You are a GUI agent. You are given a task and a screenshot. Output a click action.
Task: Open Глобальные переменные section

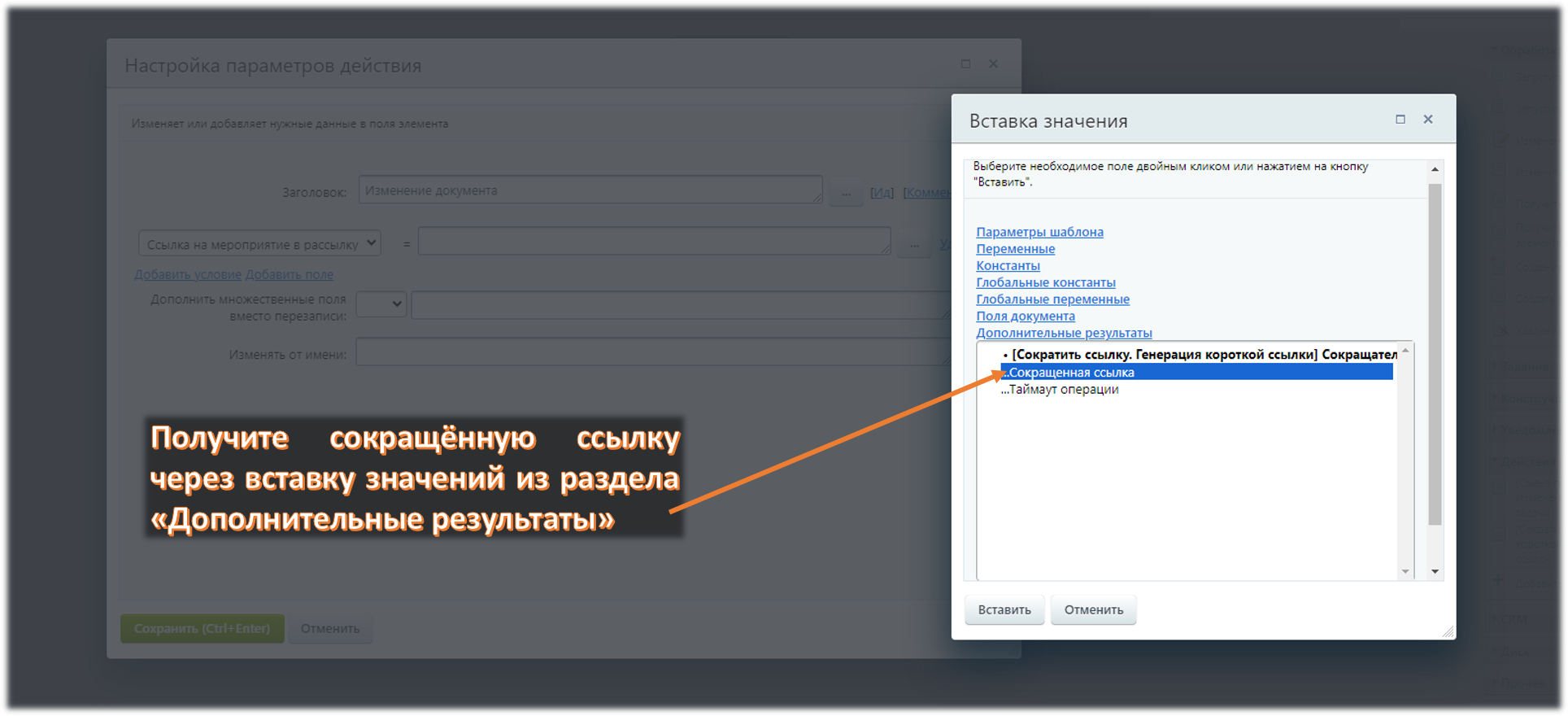click(x=1052, y=299)
